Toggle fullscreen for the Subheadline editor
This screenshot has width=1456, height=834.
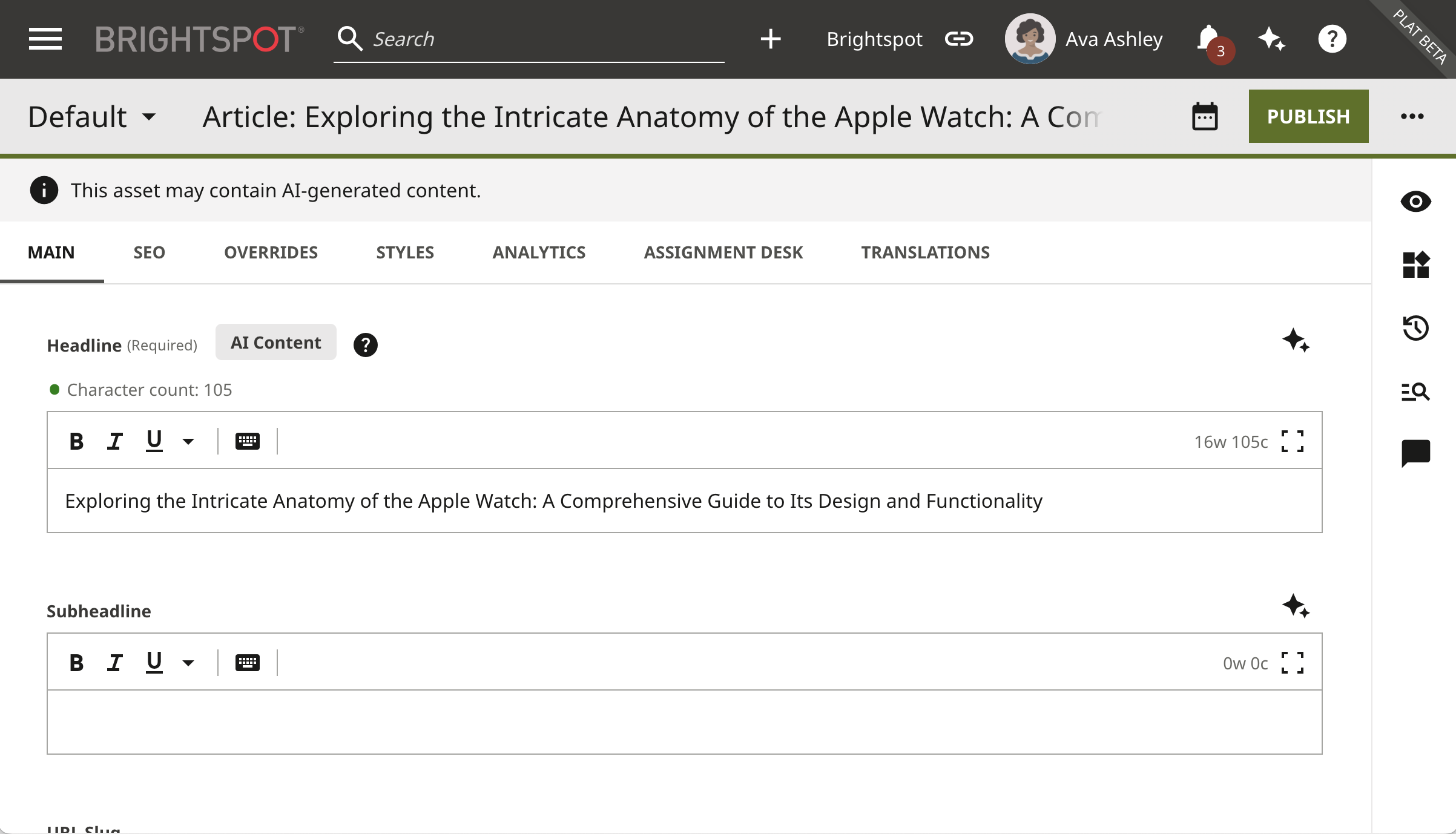[1293, 663]
